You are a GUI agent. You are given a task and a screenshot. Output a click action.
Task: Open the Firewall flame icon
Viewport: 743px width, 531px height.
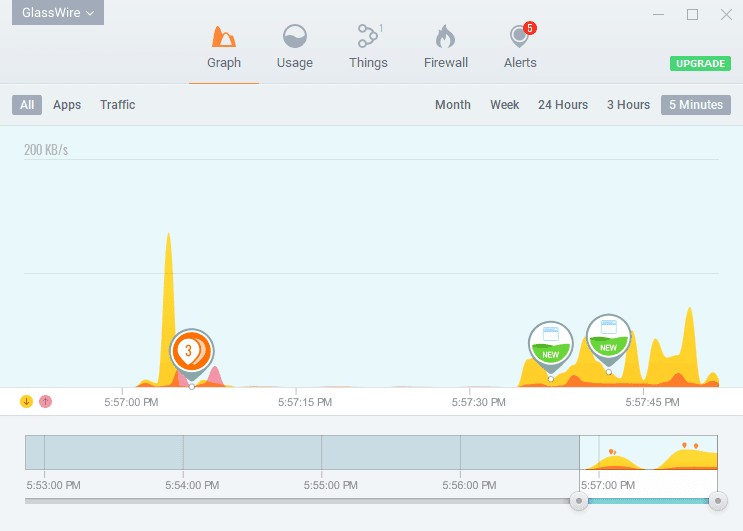coord(445,38)
